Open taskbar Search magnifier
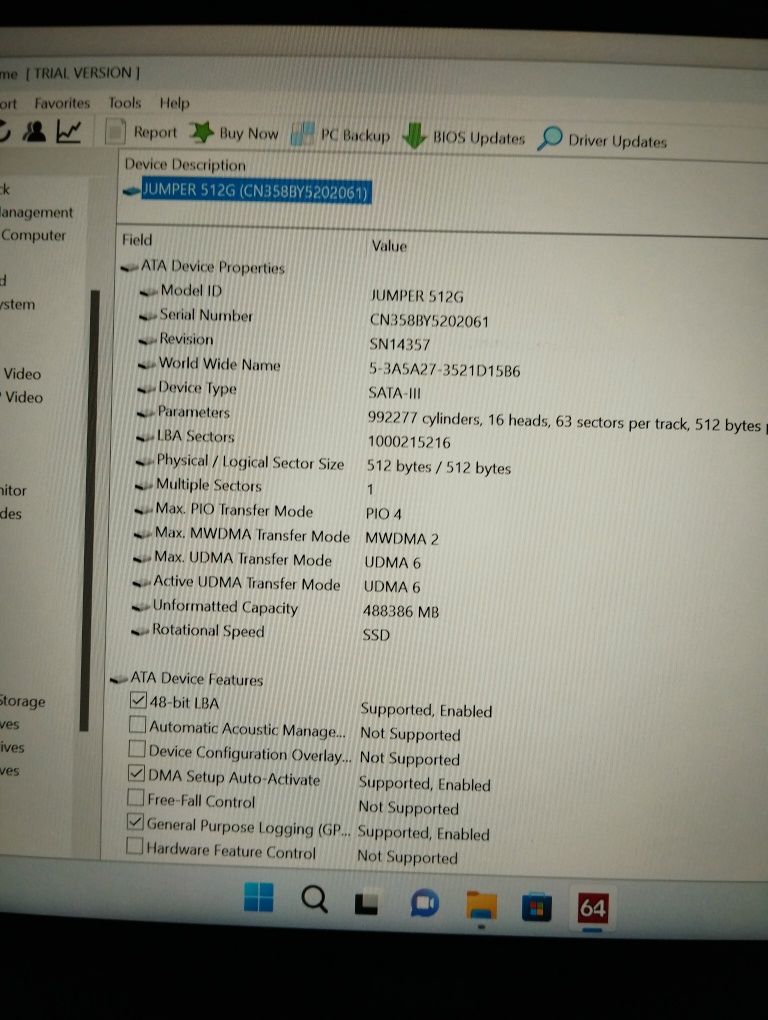Image resolution: width=768 pixels, height=1020 pixels. tap(314, 900)
